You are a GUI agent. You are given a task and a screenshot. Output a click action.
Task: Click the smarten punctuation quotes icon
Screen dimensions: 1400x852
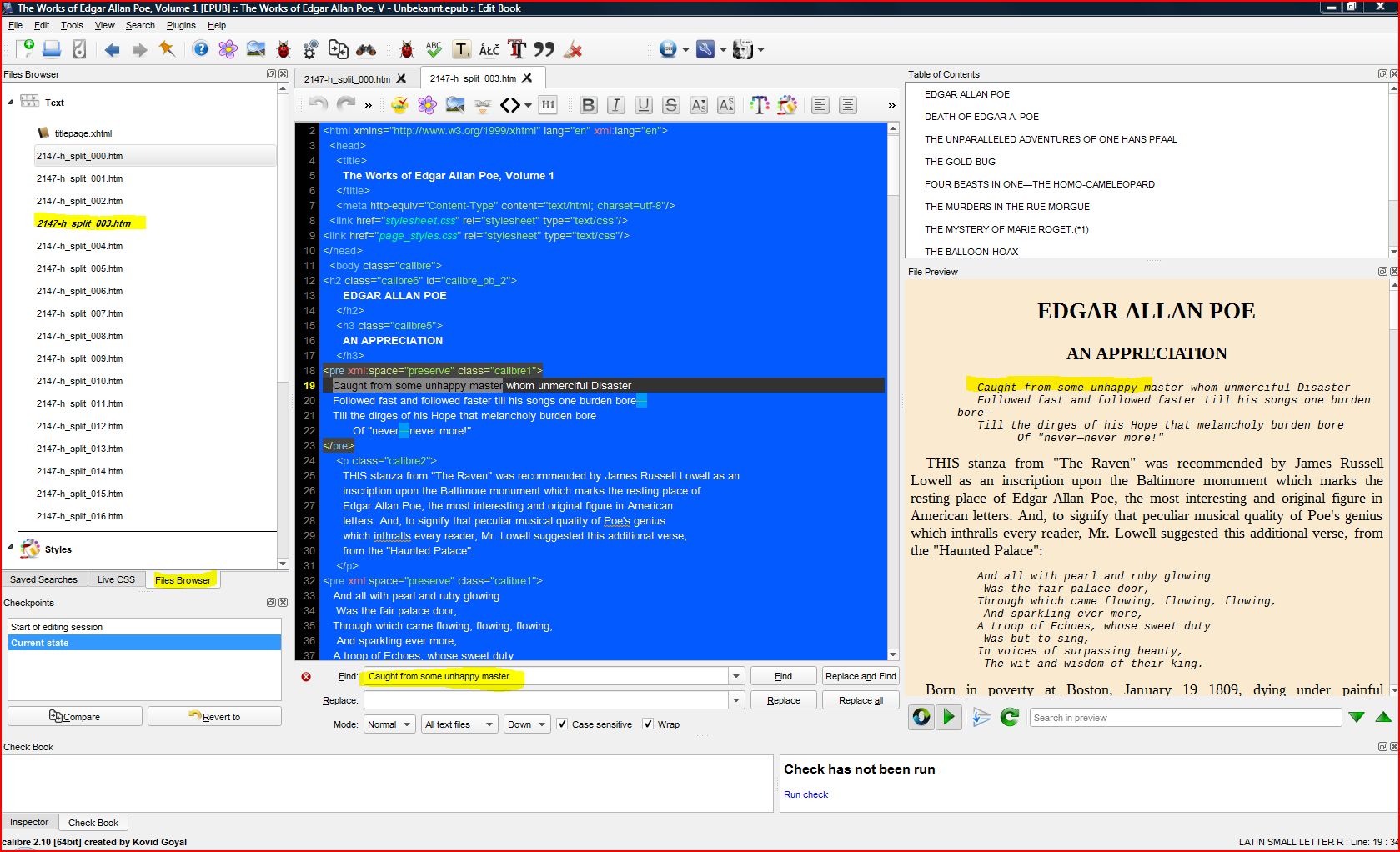tap(544, 50)
